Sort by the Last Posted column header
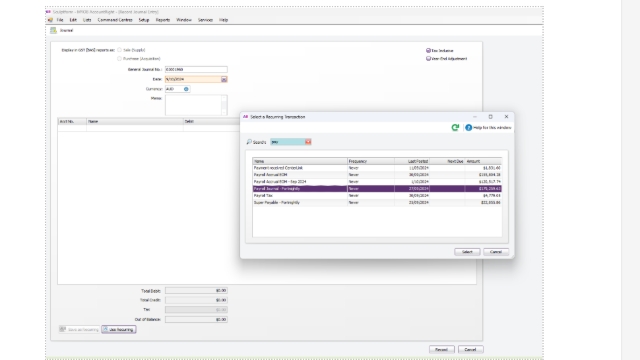This screenshot has height=360, width=640. click(x=412, y=161)
